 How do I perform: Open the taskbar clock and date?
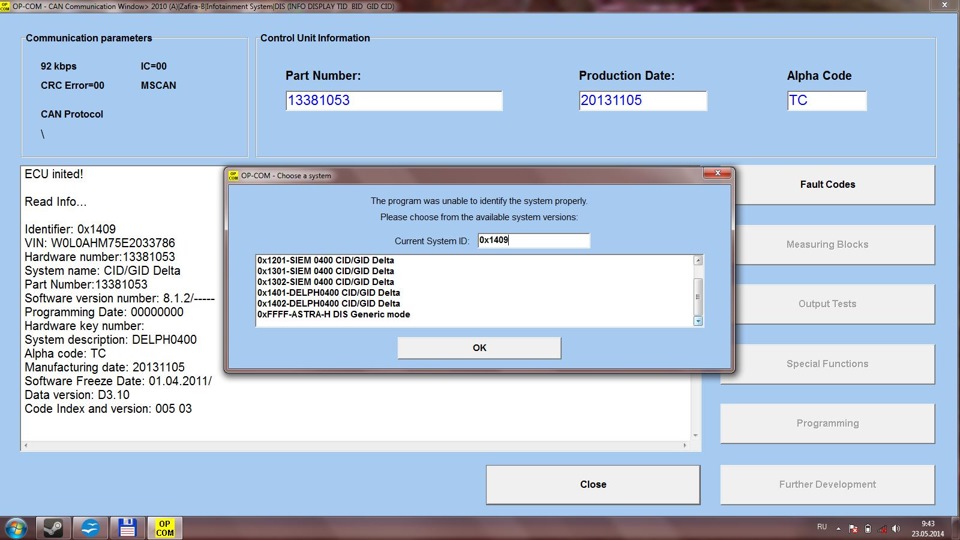[928, 528]
